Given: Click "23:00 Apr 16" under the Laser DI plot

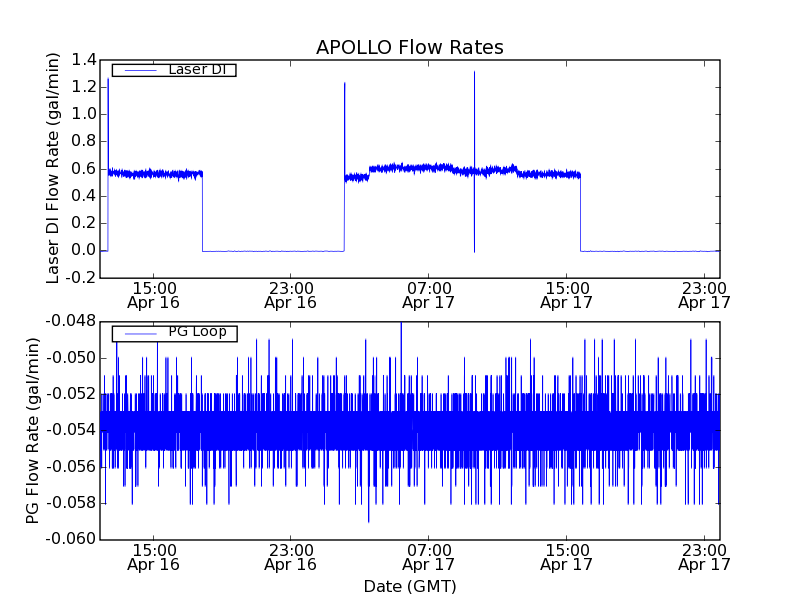Looking at the screenshot, I should tap(291, 295).
